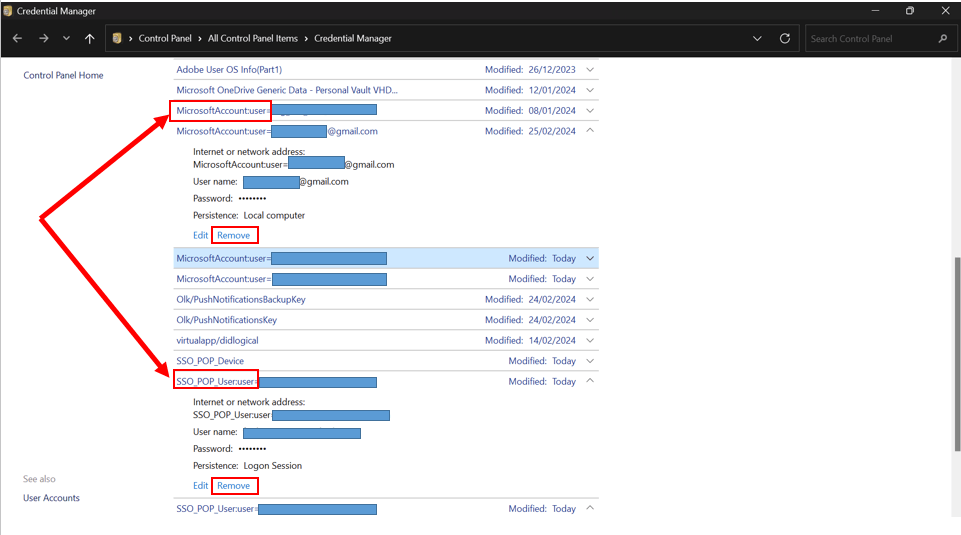Click Persistence Logon Session text
This screenshot has height=535, width=961.
point(248,466)
